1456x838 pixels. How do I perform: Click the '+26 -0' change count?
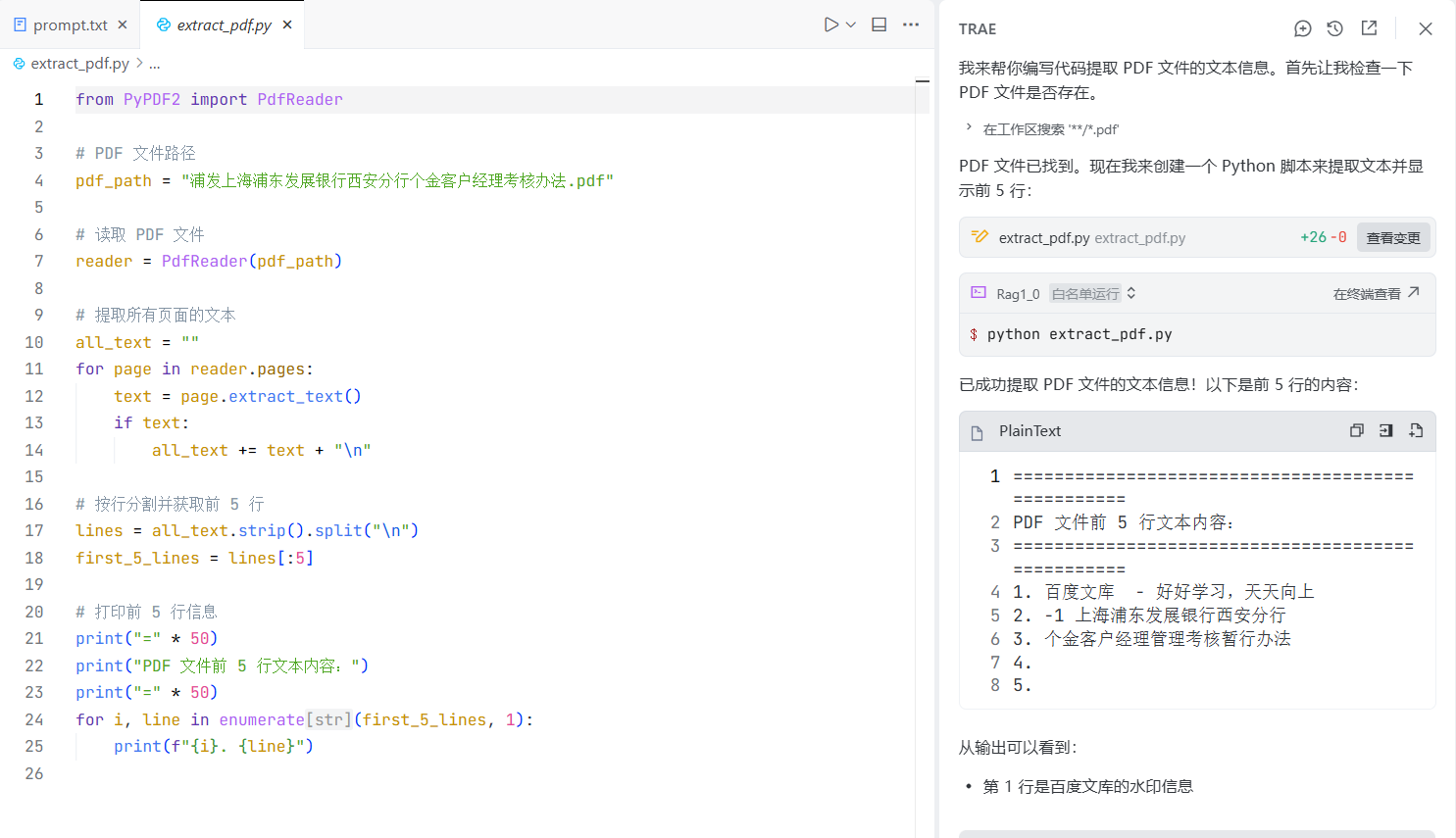pyautogui.click(x=1323, y=237)
